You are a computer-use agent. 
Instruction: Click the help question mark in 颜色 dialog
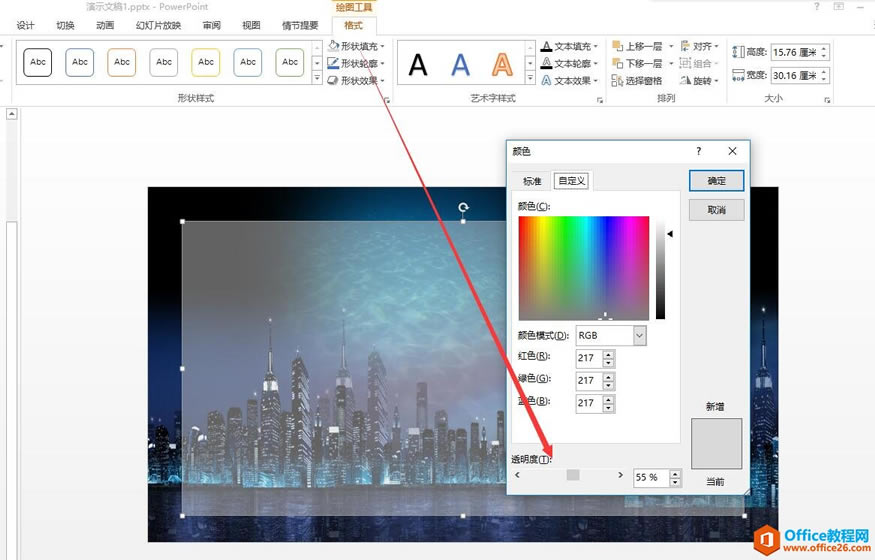pyautogui.click(x=699, y=151)
